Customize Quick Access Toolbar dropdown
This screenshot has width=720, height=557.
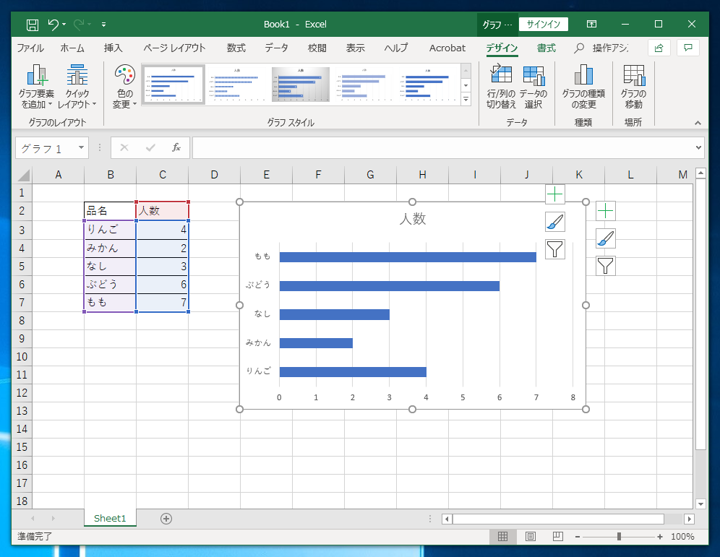tap(104, 24)
